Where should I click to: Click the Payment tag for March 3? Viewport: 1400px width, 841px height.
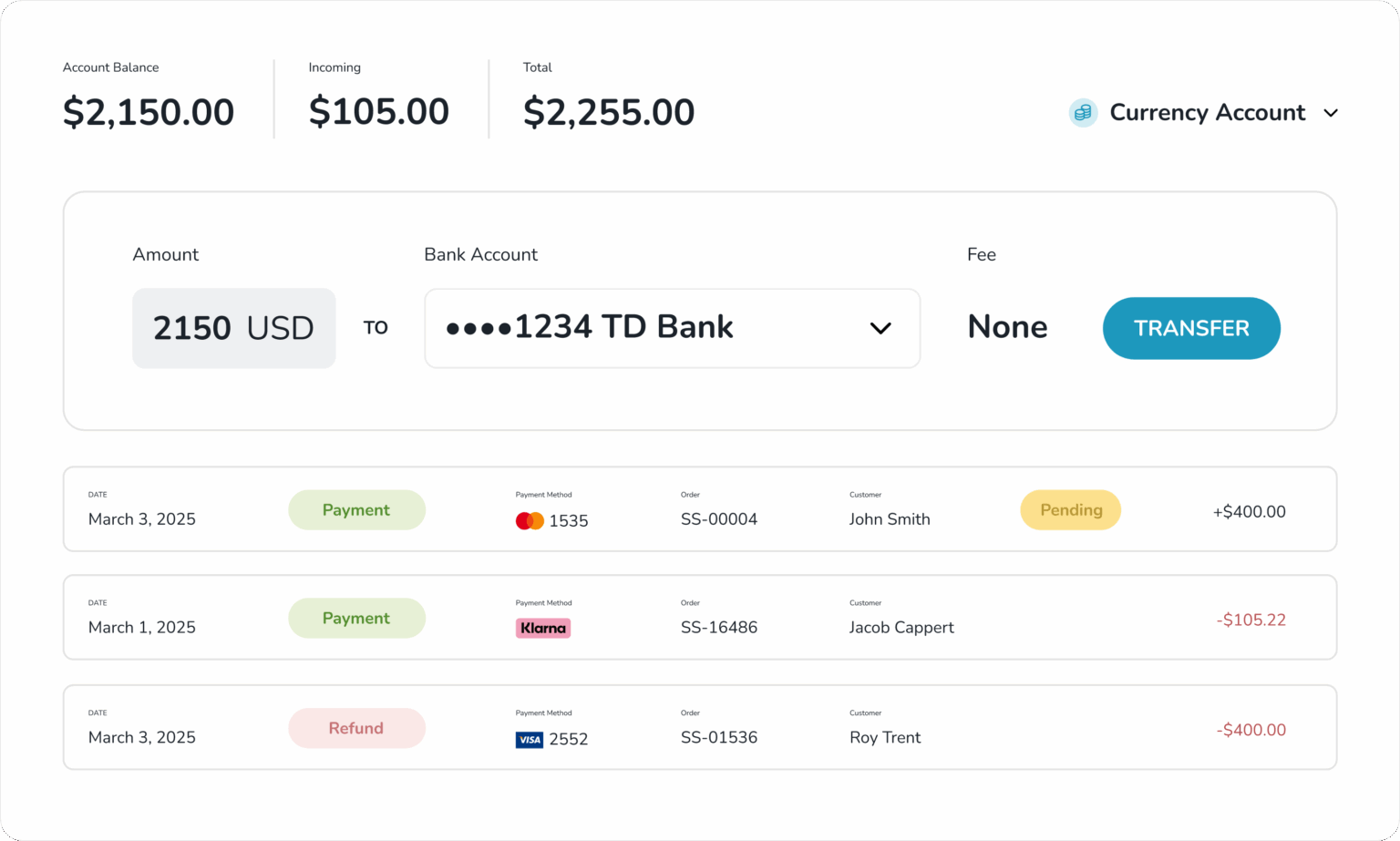(x=356, y=510)
